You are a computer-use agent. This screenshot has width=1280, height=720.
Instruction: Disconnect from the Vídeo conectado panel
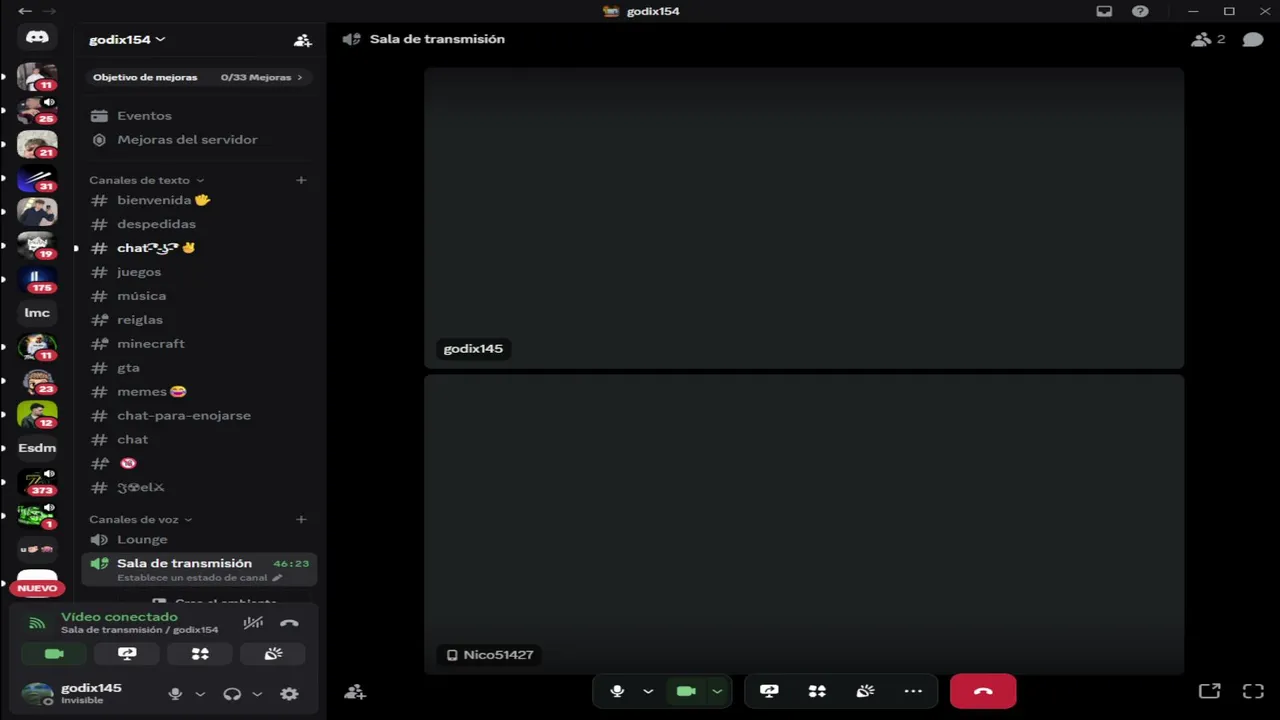(x=289, y=623)
